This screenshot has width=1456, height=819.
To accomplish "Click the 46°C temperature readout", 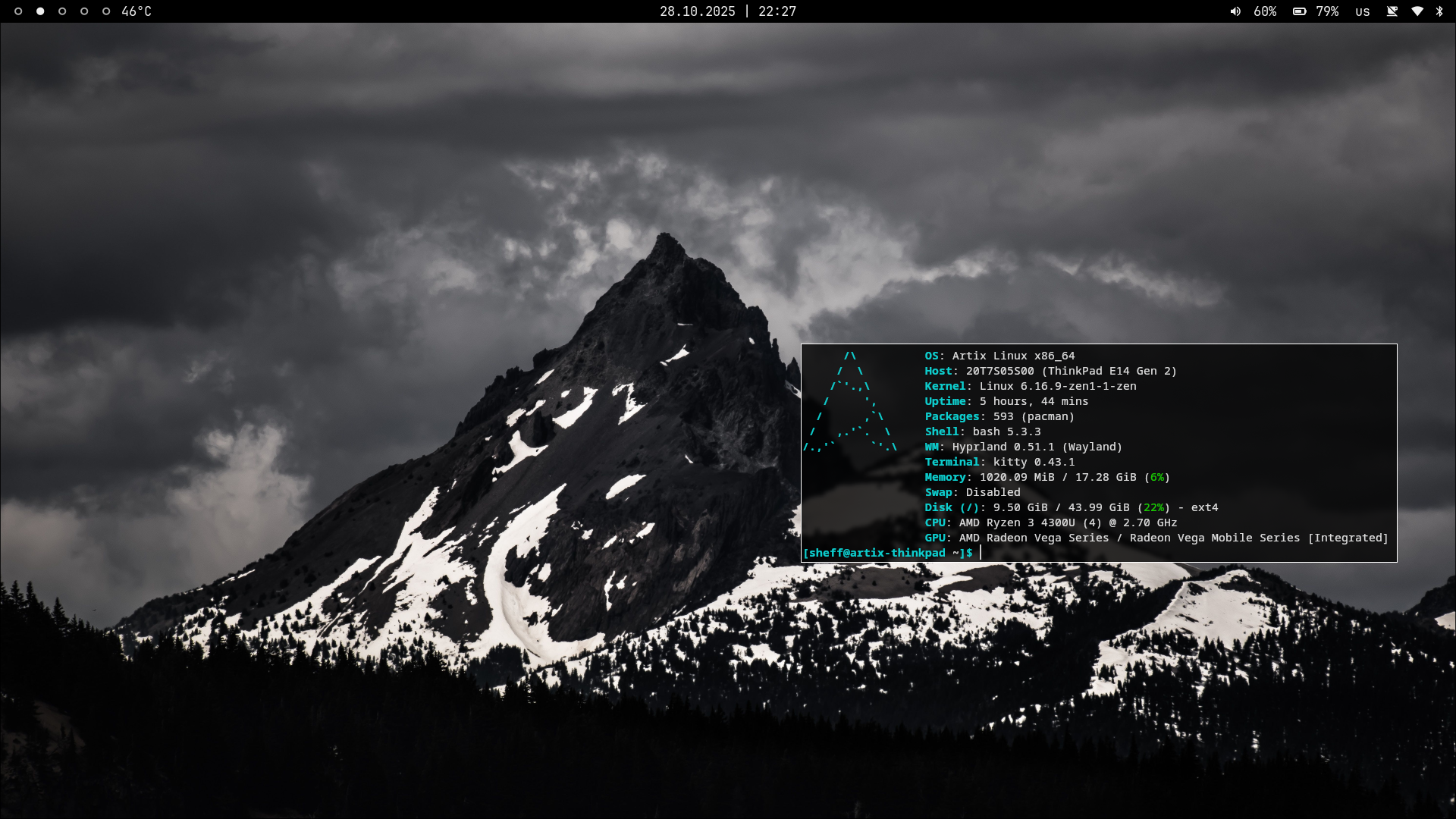I will tap(136, 11).
